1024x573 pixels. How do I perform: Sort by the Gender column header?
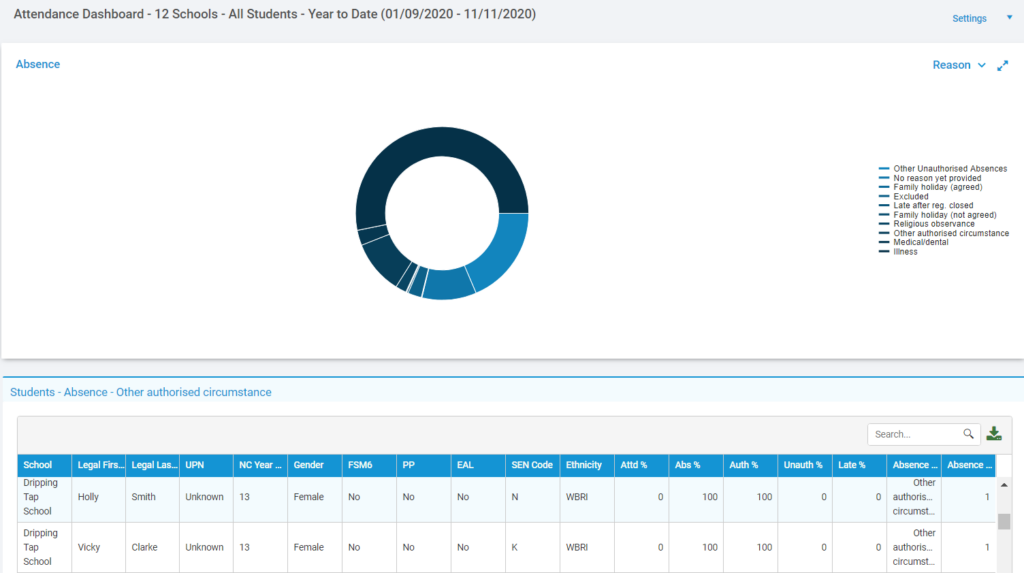pyautogui.click(x=315, y=465)
